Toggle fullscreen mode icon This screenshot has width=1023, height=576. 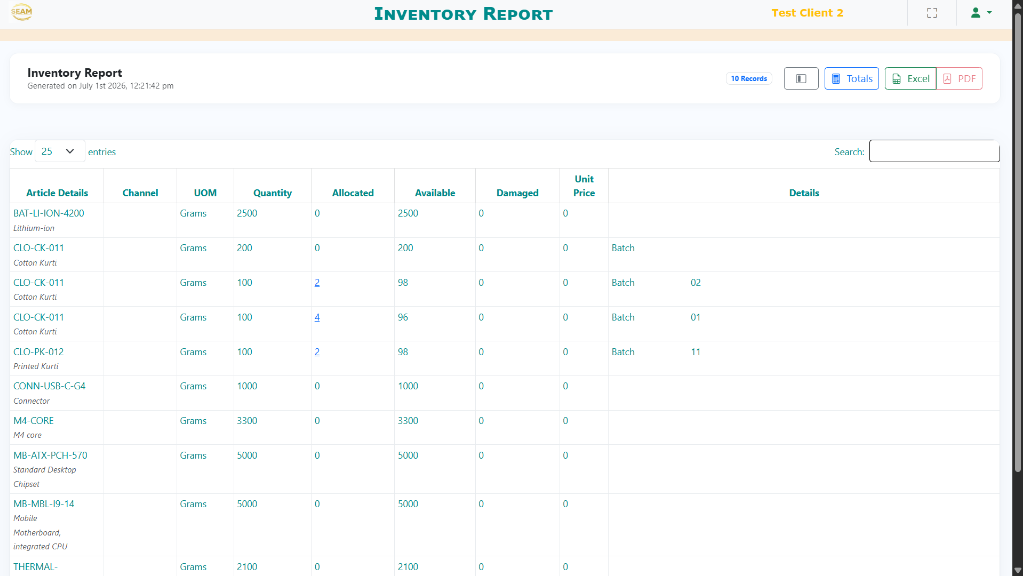[x=932, y=13]
